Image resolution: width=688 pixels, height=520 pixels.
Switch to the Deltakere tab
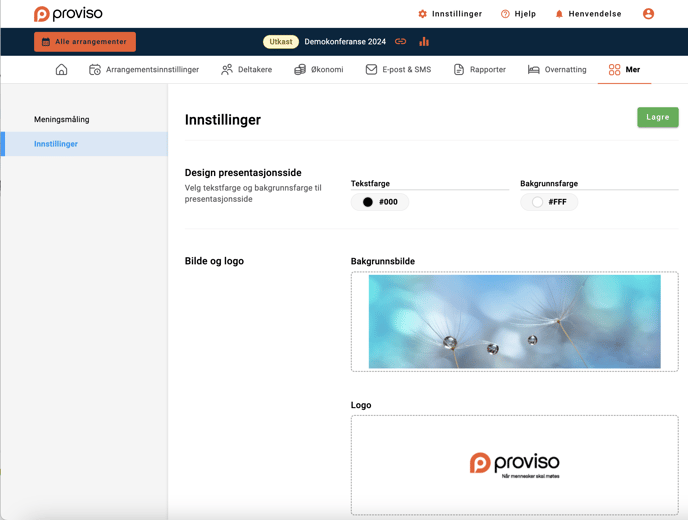pos(247,70)
